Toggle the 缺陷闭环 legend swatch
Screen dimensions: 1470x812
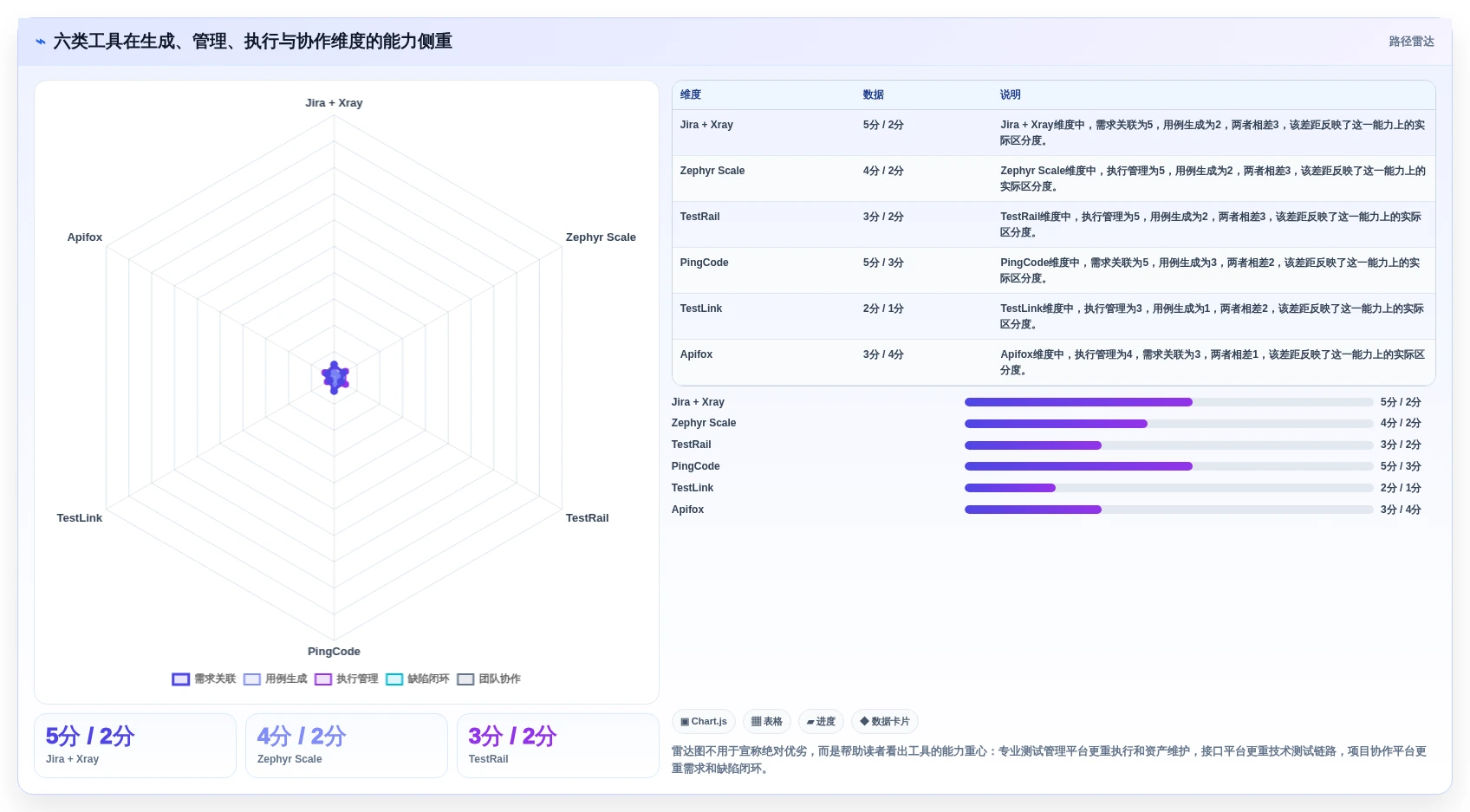[x=394, y=679]
